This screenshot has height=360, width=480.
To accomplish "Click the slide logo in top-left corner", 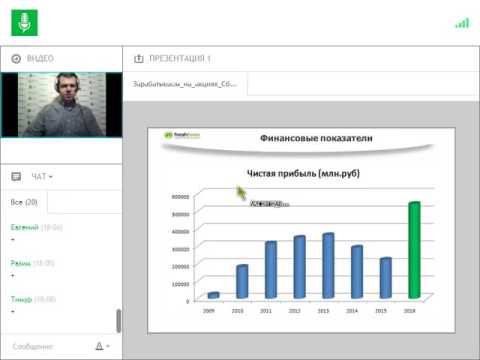I will coord(182,135).
